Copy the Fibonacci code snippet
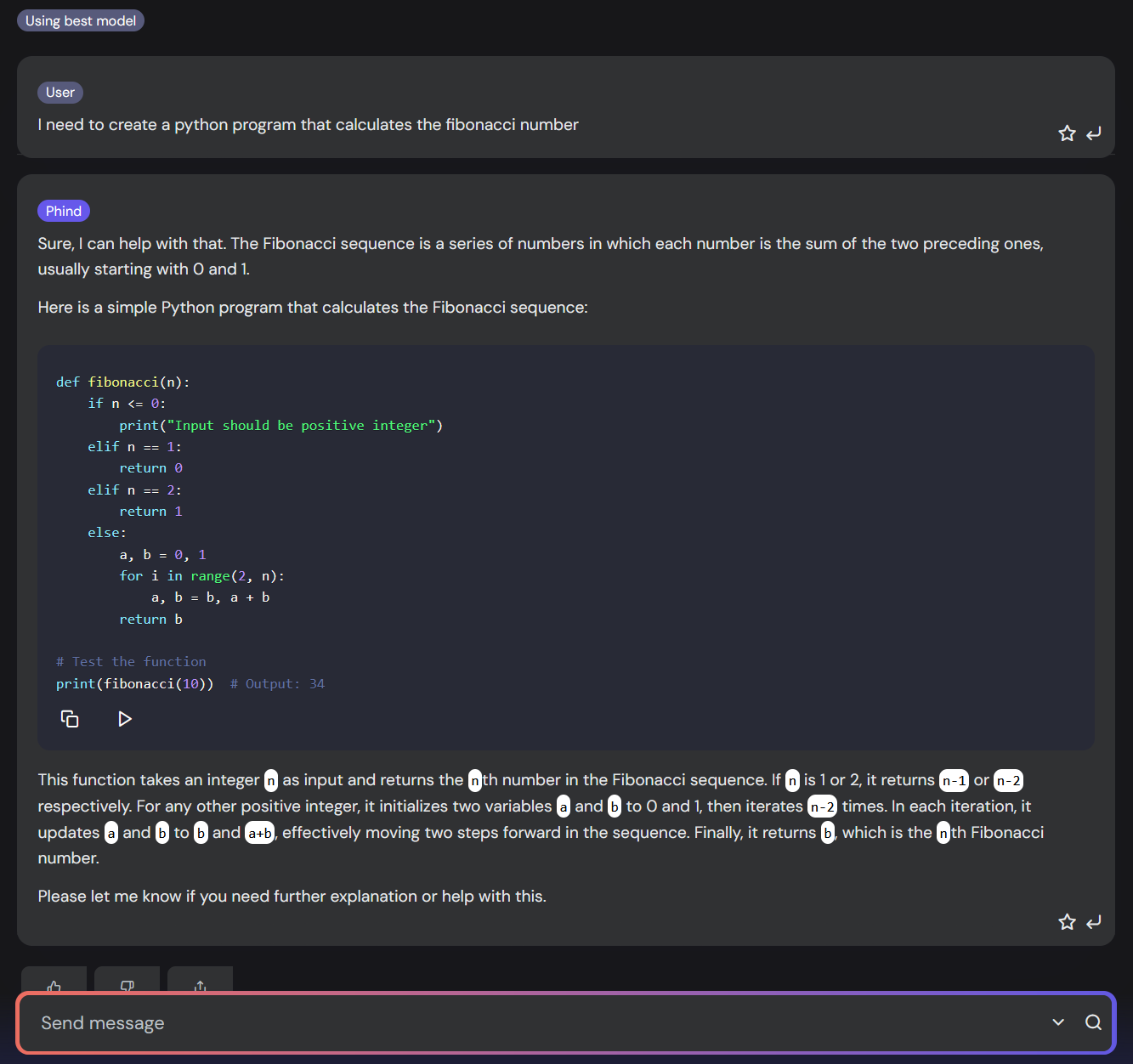Image resolution: width=1133 pixels, height=1064 pixels. (x=69, y=718)
